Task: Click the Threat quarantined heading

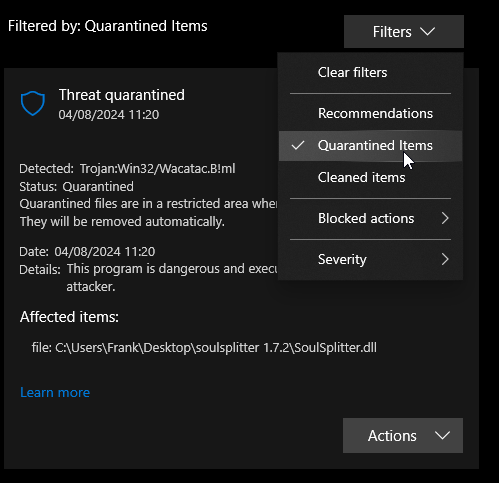Action: point(122,95)
